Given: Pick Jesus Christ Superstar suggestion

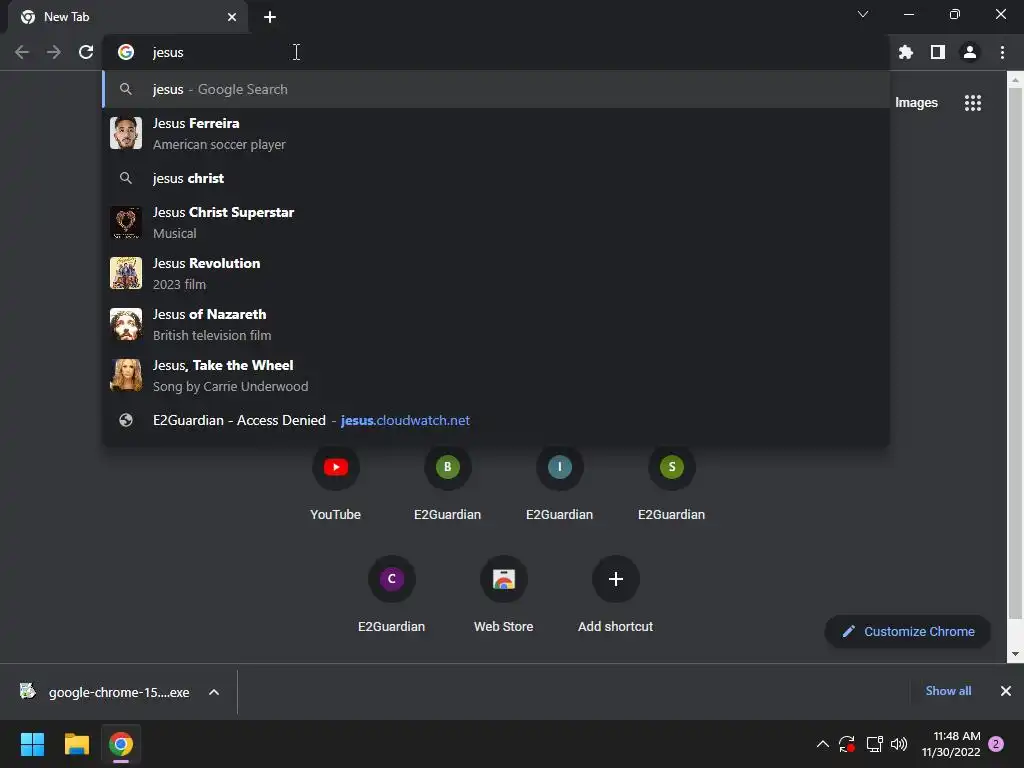Looking at the screenshot, I should [496, 223].
